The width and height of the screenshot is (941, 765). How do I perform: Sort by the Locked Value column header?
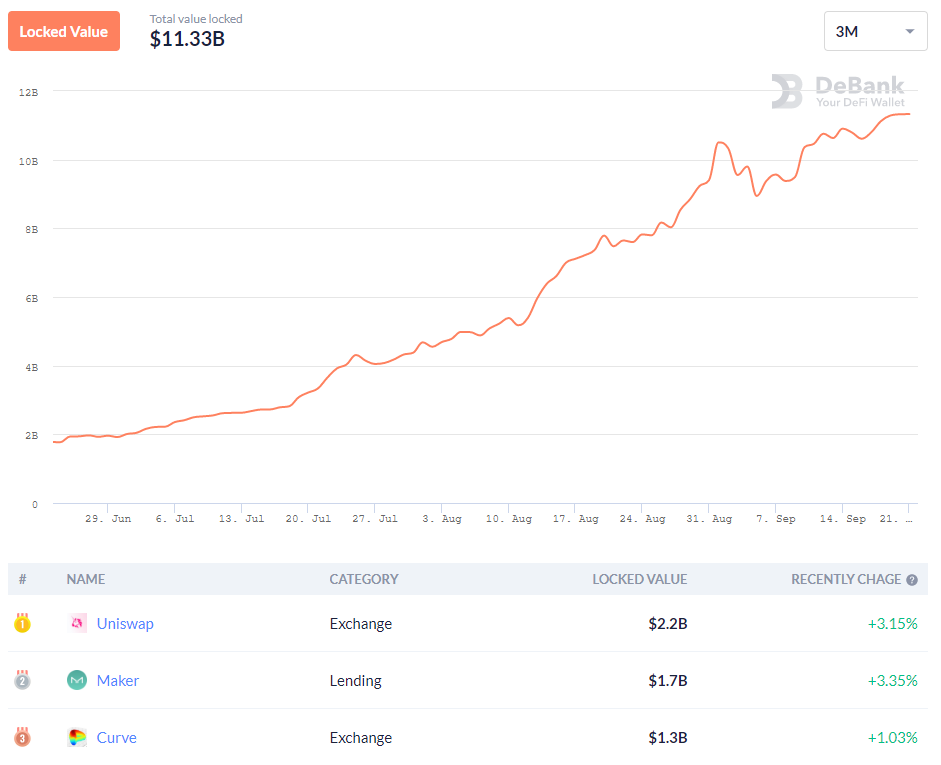(x=639, y=579)
